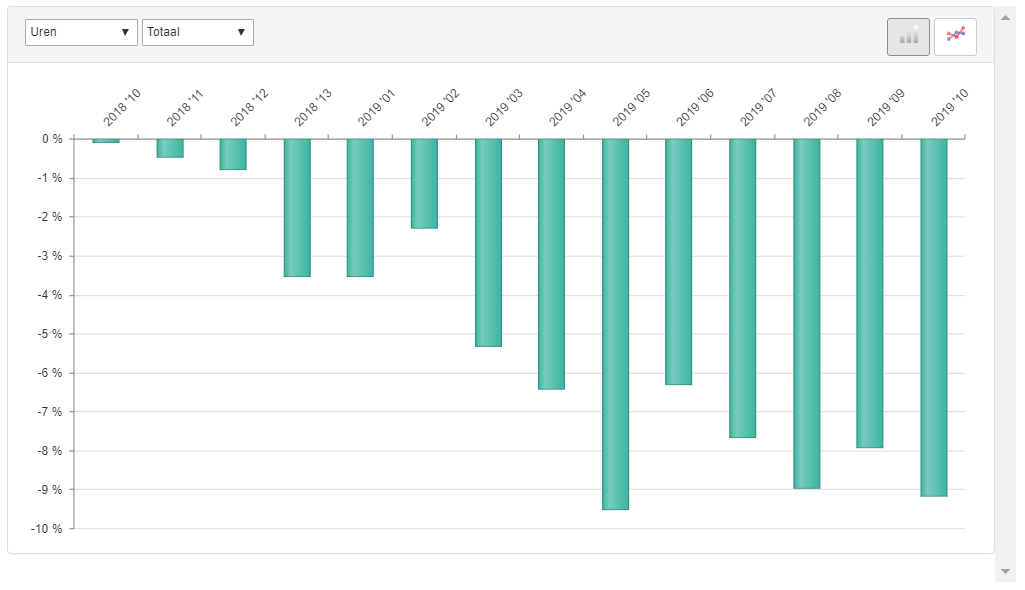Click the 2019 '08 bar
The height and width of the screenshot is (590, 1025).
pyautogui.click(x=806, y=313)
